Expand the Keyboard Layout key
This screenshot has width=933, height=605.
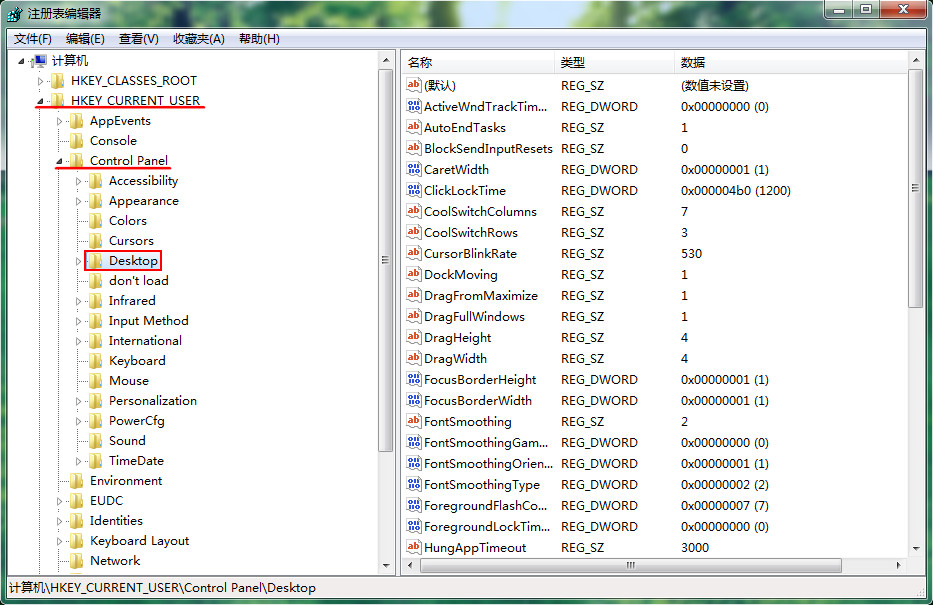point(59,541)
